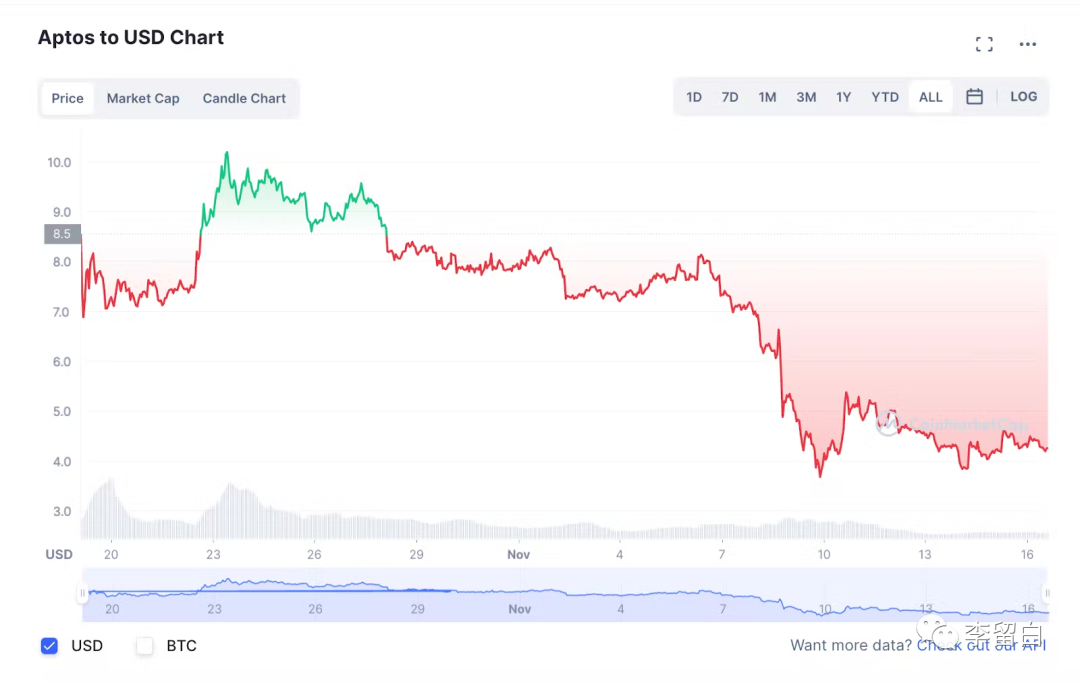
Task: Click the 'Check out our API' link
Action: coord(981,645)
